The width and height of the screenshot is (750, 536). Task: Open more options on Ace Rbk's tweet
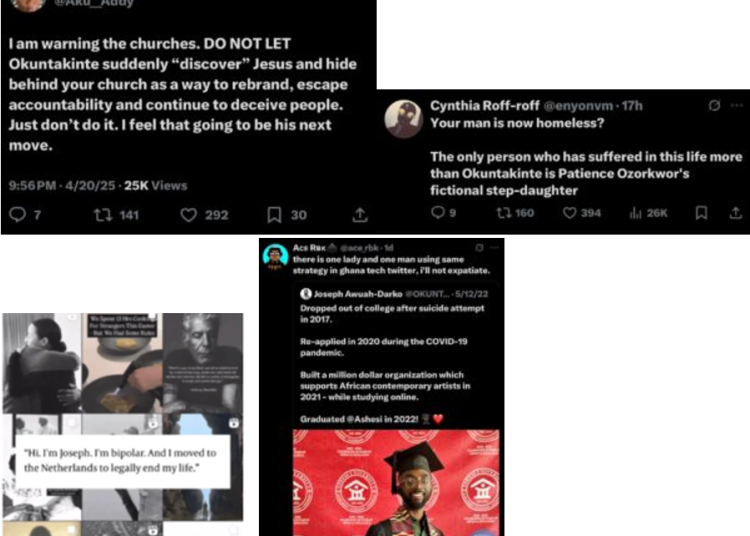pos(495,248)
